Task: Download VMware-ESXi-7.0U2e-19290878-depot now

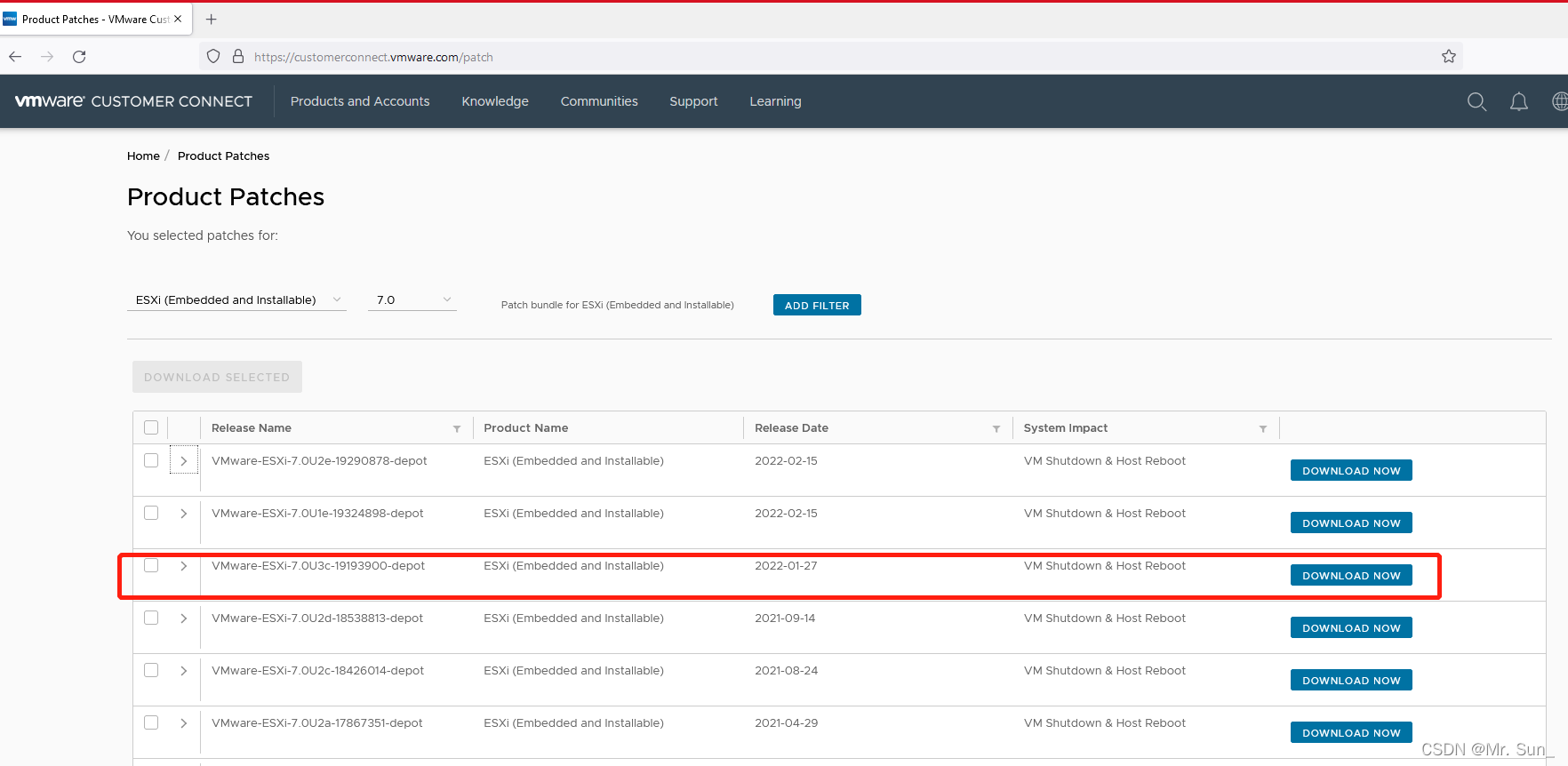Action: tap(1351, 471)
